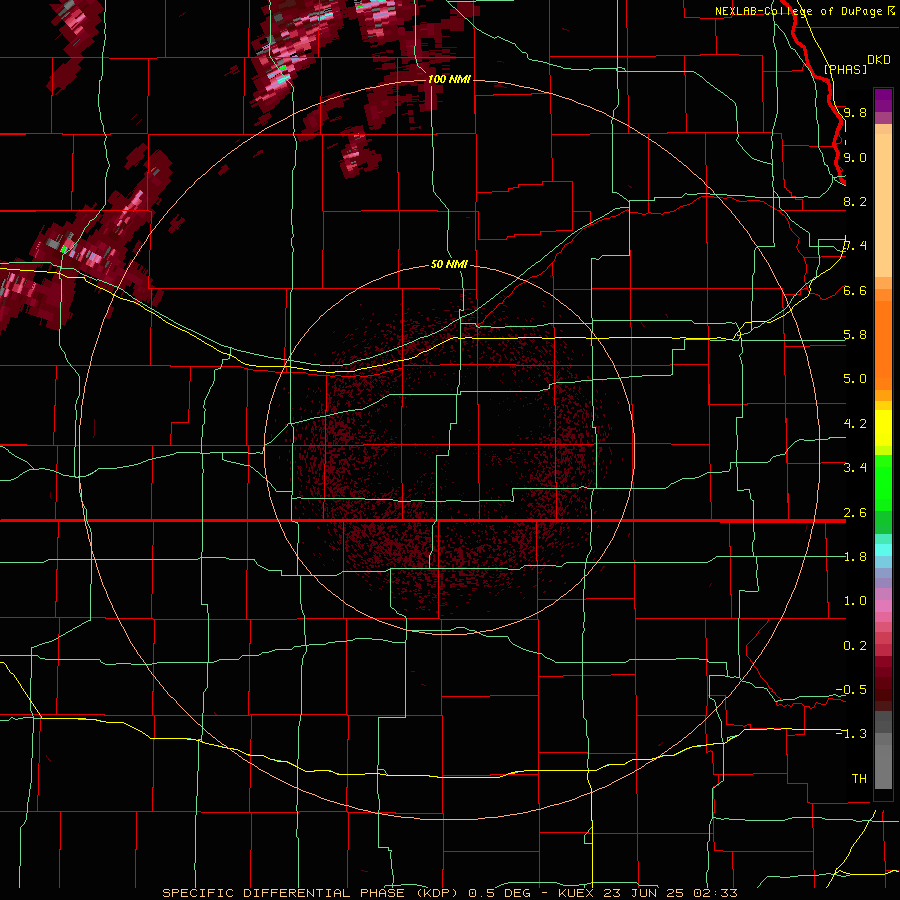Click the 0.2 scale value

point(855,646)
